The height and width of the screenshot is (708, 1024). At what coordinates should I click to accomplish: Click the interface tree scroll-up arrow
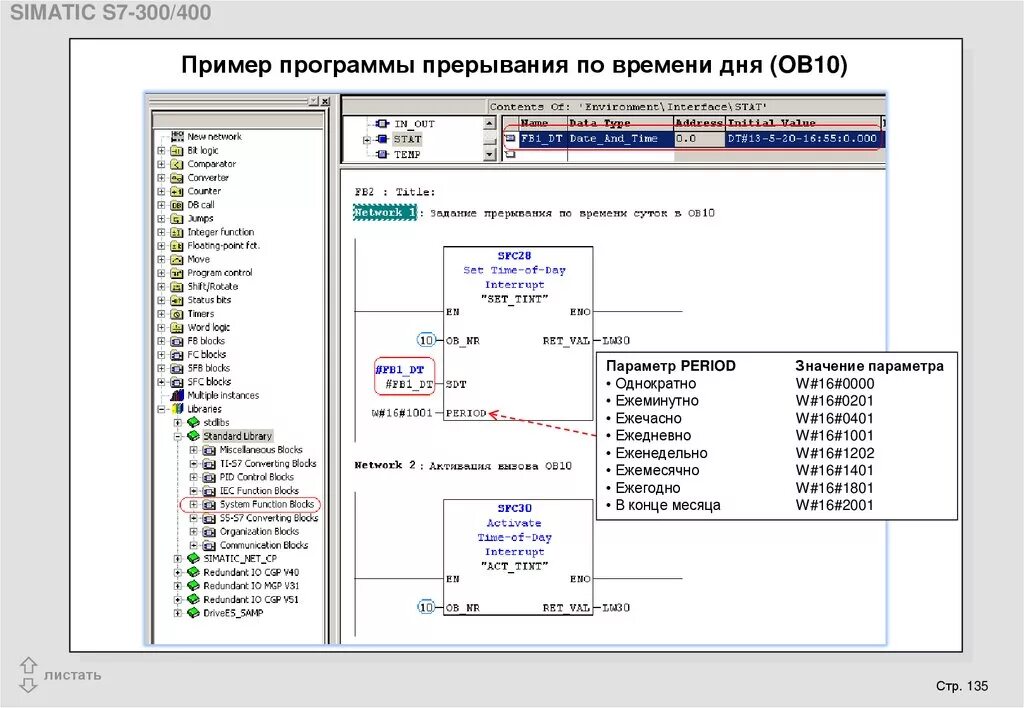tap(490, 123)
